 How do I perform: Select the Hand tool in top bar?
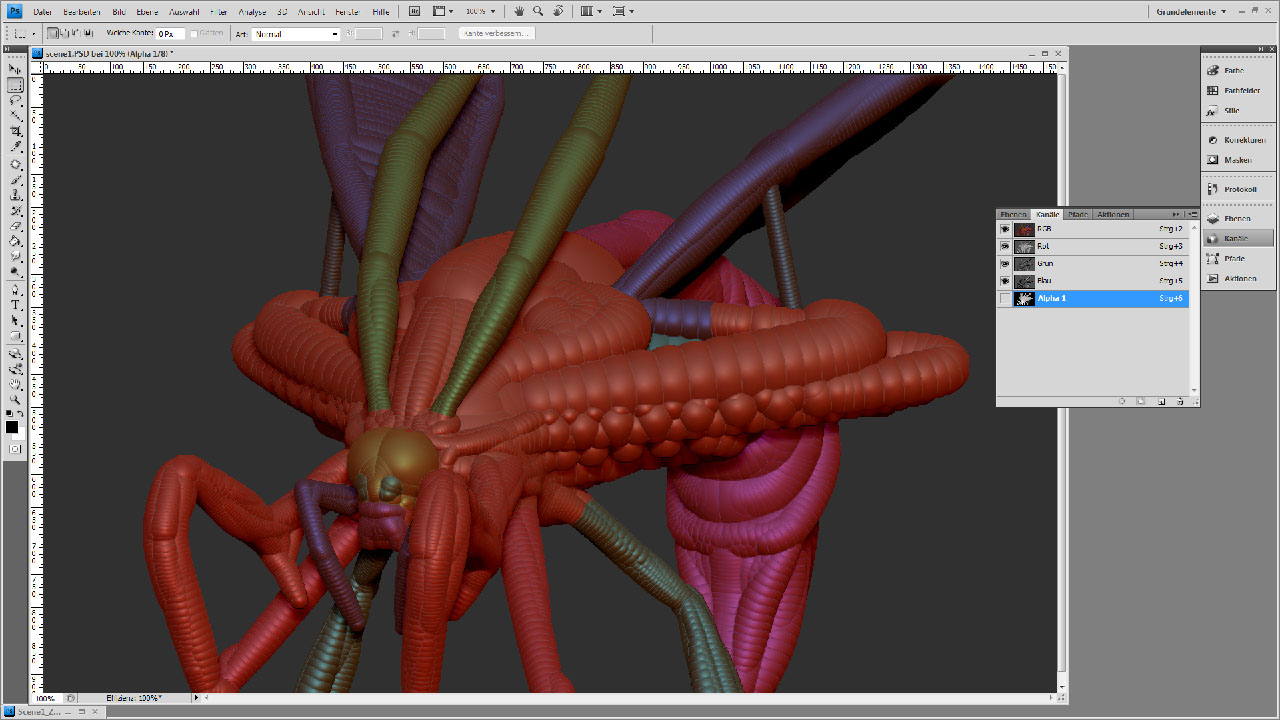coord(519,11)
